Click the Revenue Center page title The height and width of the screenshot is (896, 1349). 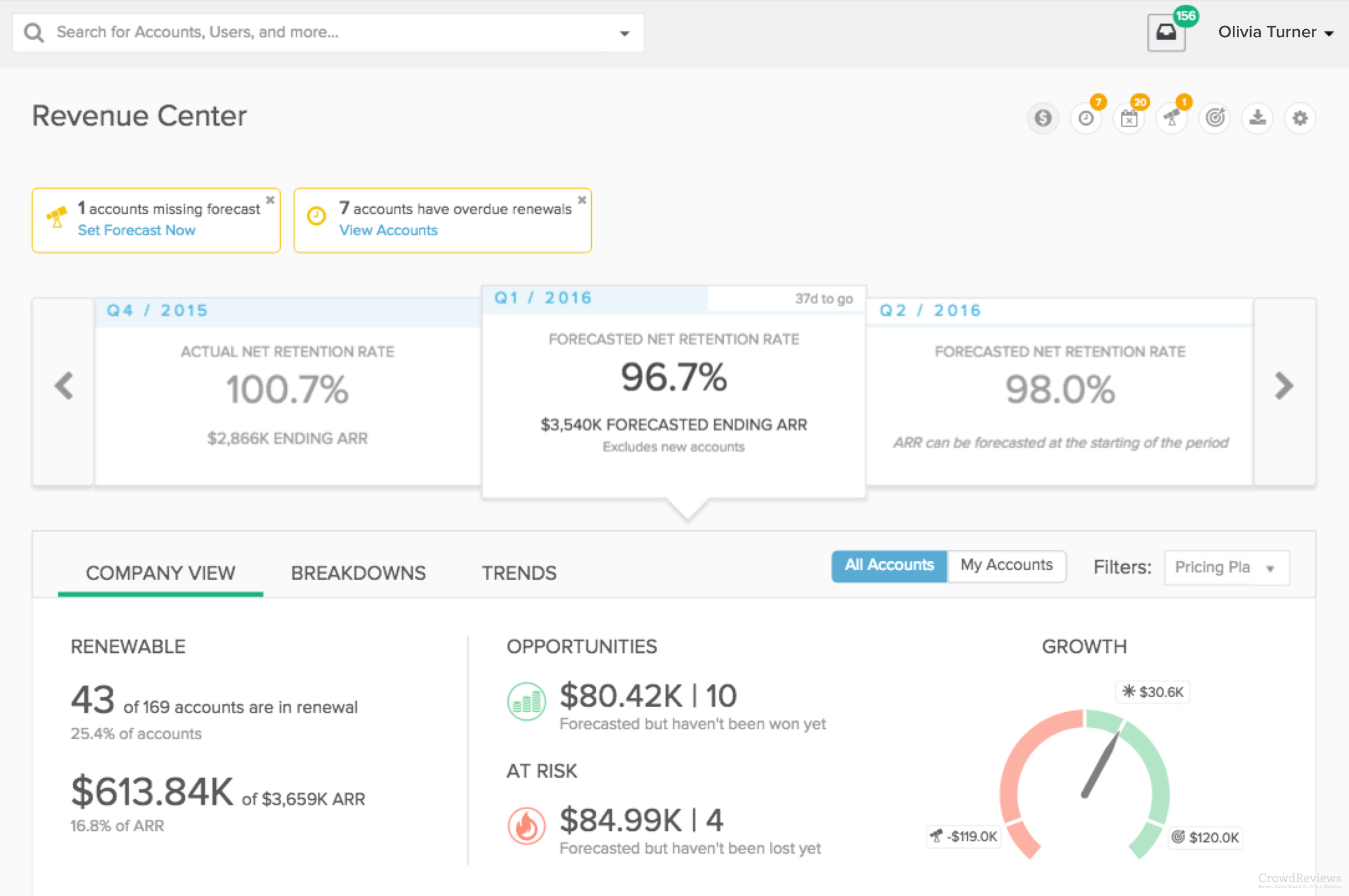[x=139, y=116]
